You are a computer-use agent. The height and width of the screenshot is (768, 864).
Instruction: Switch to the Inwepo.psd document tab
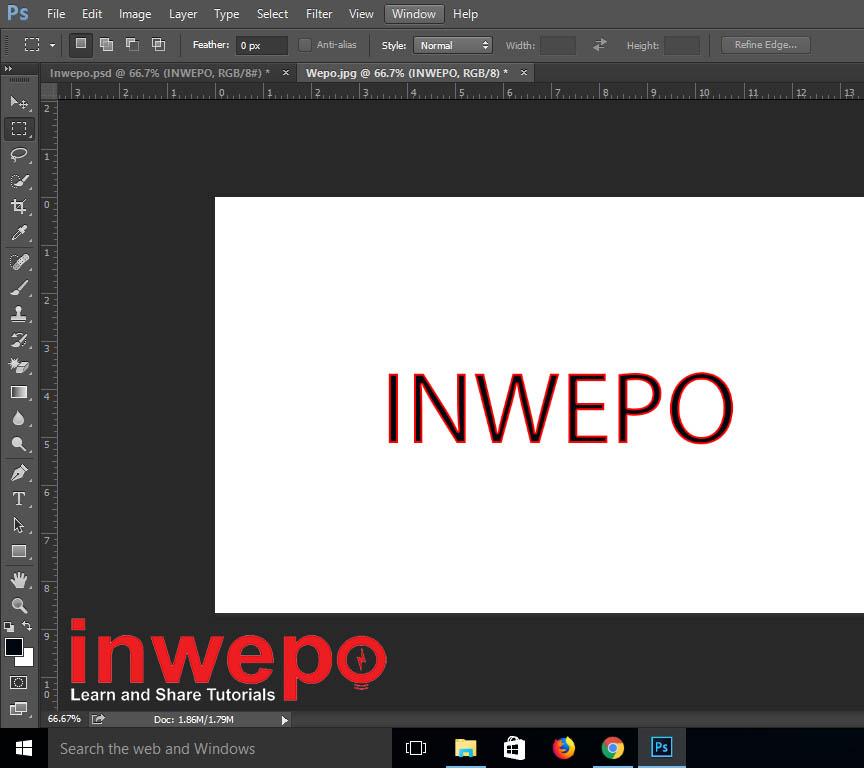tap(159, 73)
